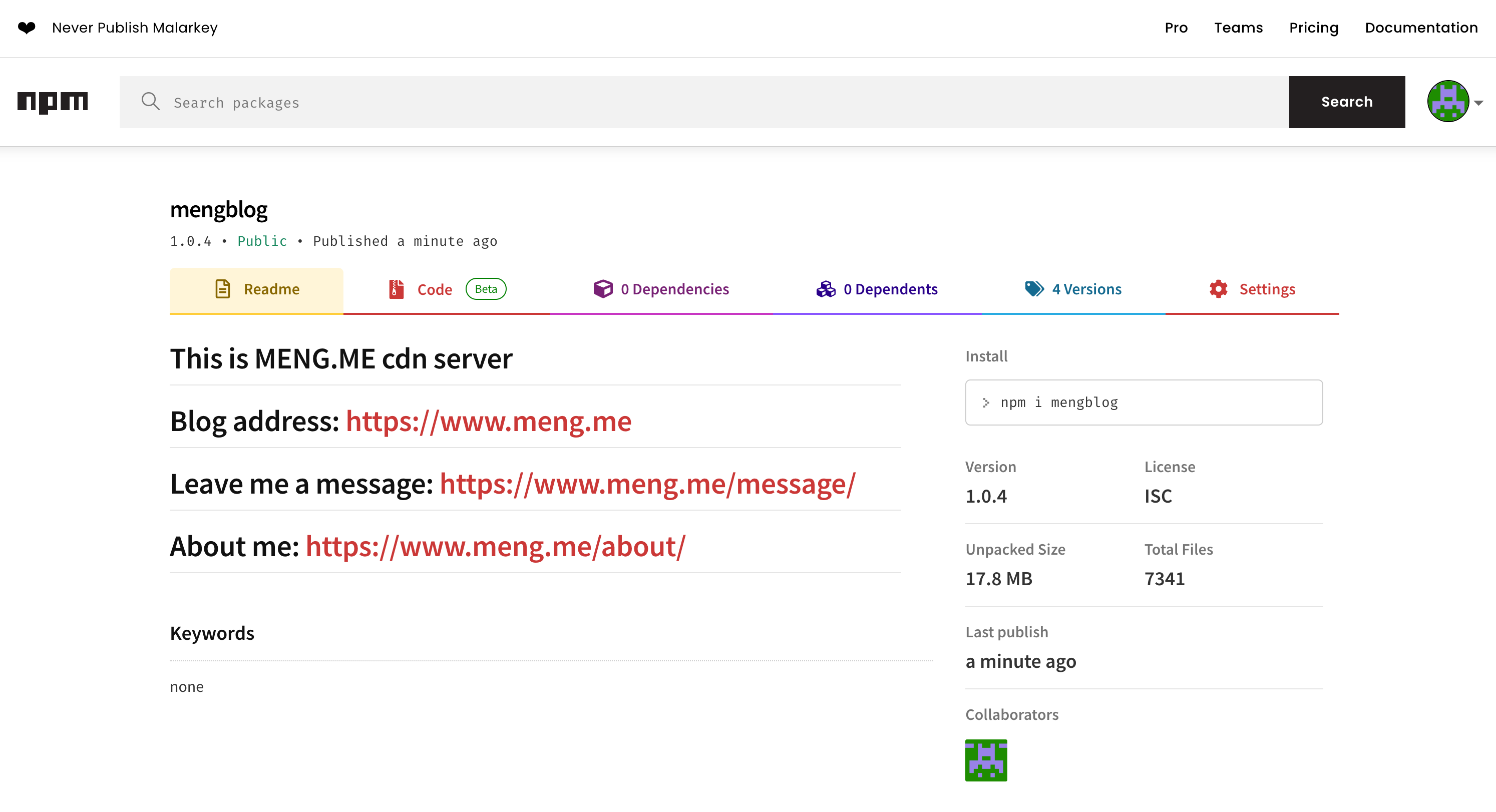The height and width of the screenshot is (812, 1496).
Task: Open the 4 Versions tab
Action: click(x=1073, y=290)
